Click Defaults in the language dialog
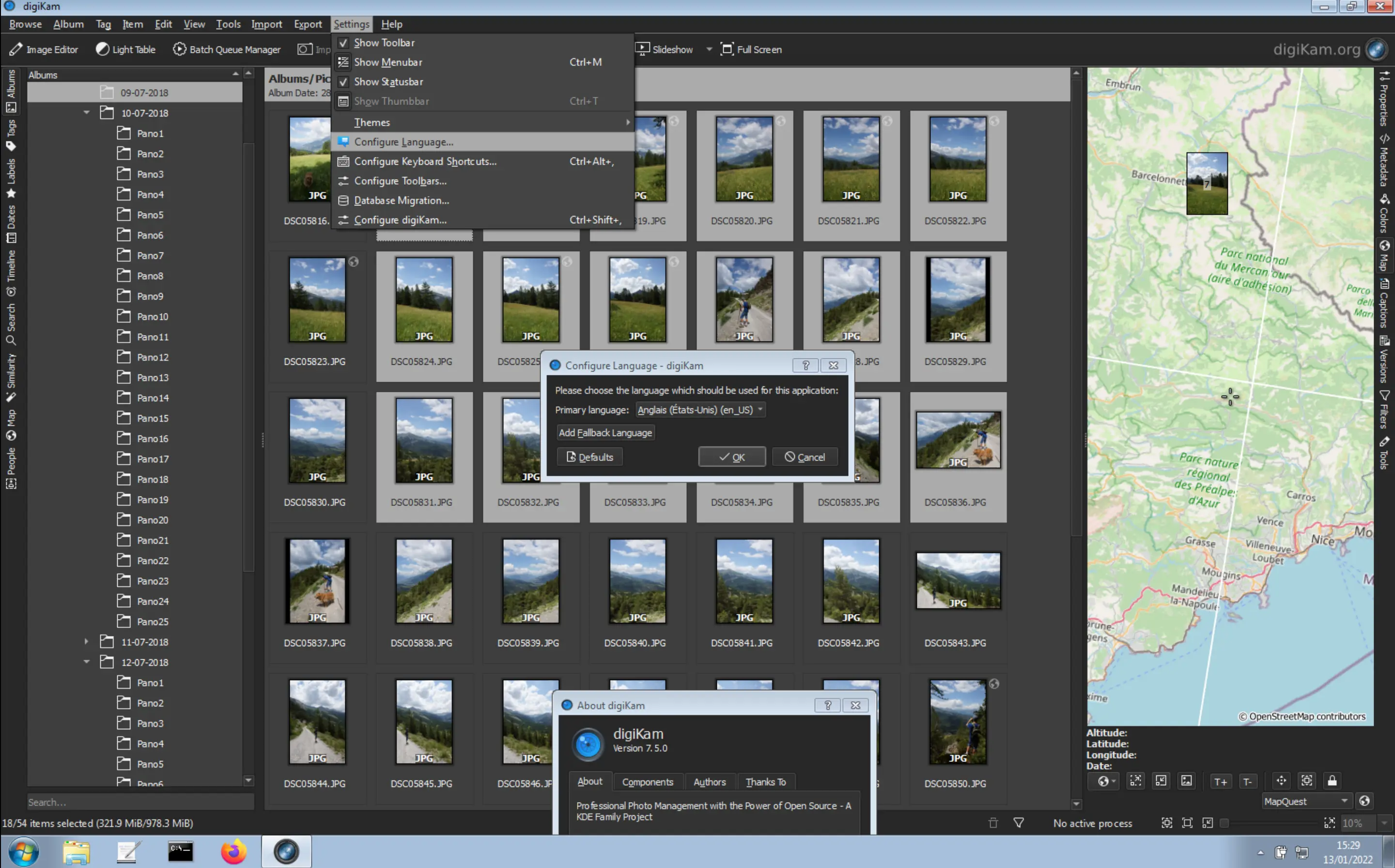The image size is (1395, 868). tap(589, 457)
